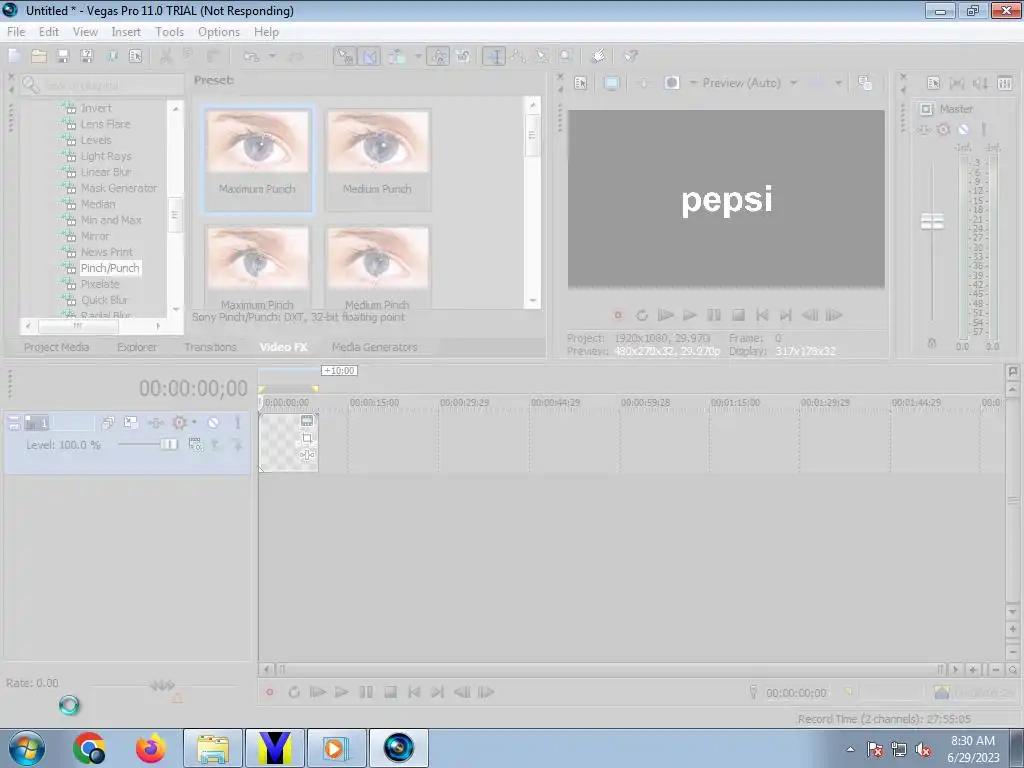Switch to the Transitions tab
The height and width of the screenshot is (768, 1024).
coord(210,347)
